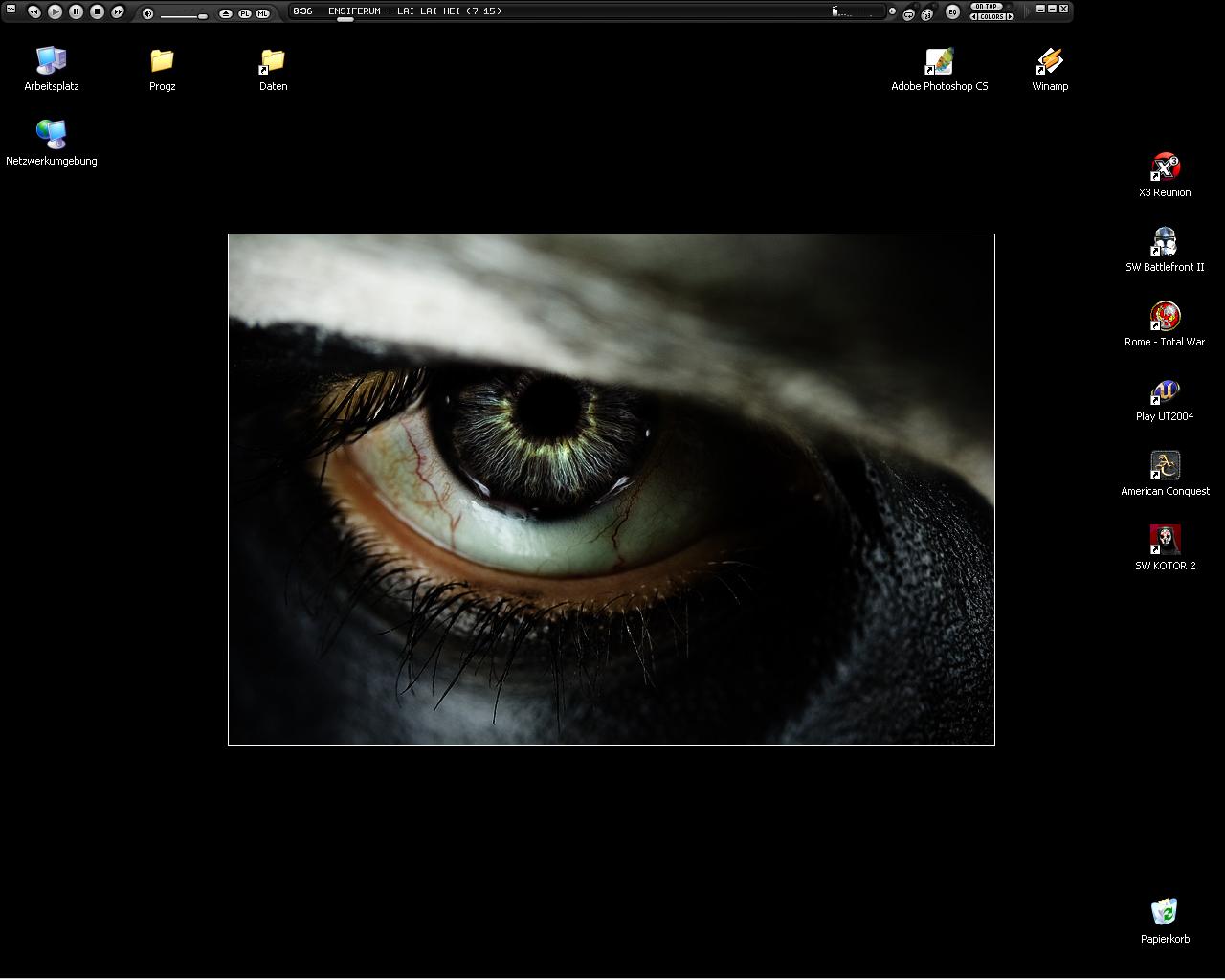Pause the Ensiferum track
The image size is (1225, 980).
point(76,11)
